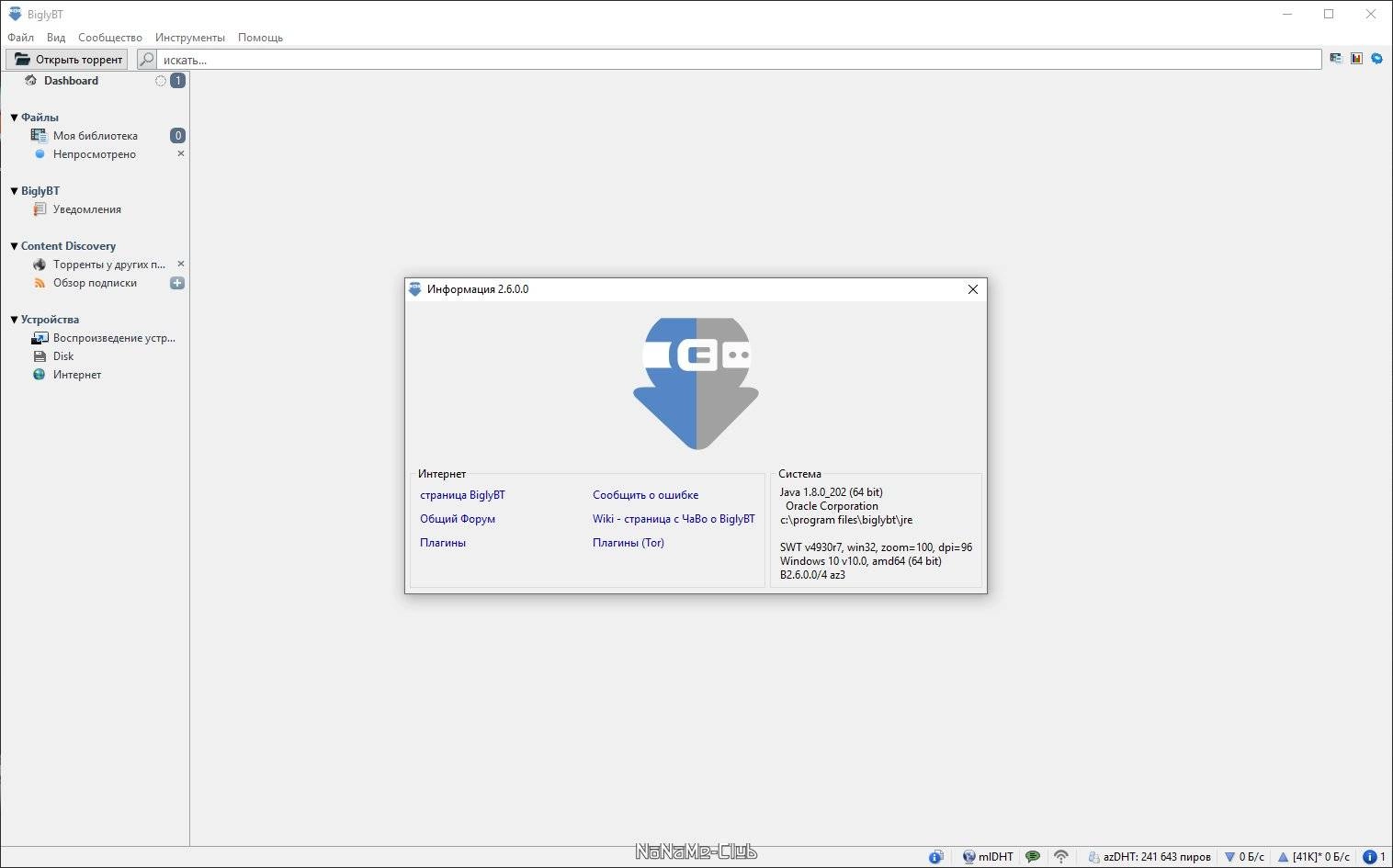Open the Плагины (Tor) link
The height and width of the screenshot is (868, 1393).
click(x=629, y=543)
